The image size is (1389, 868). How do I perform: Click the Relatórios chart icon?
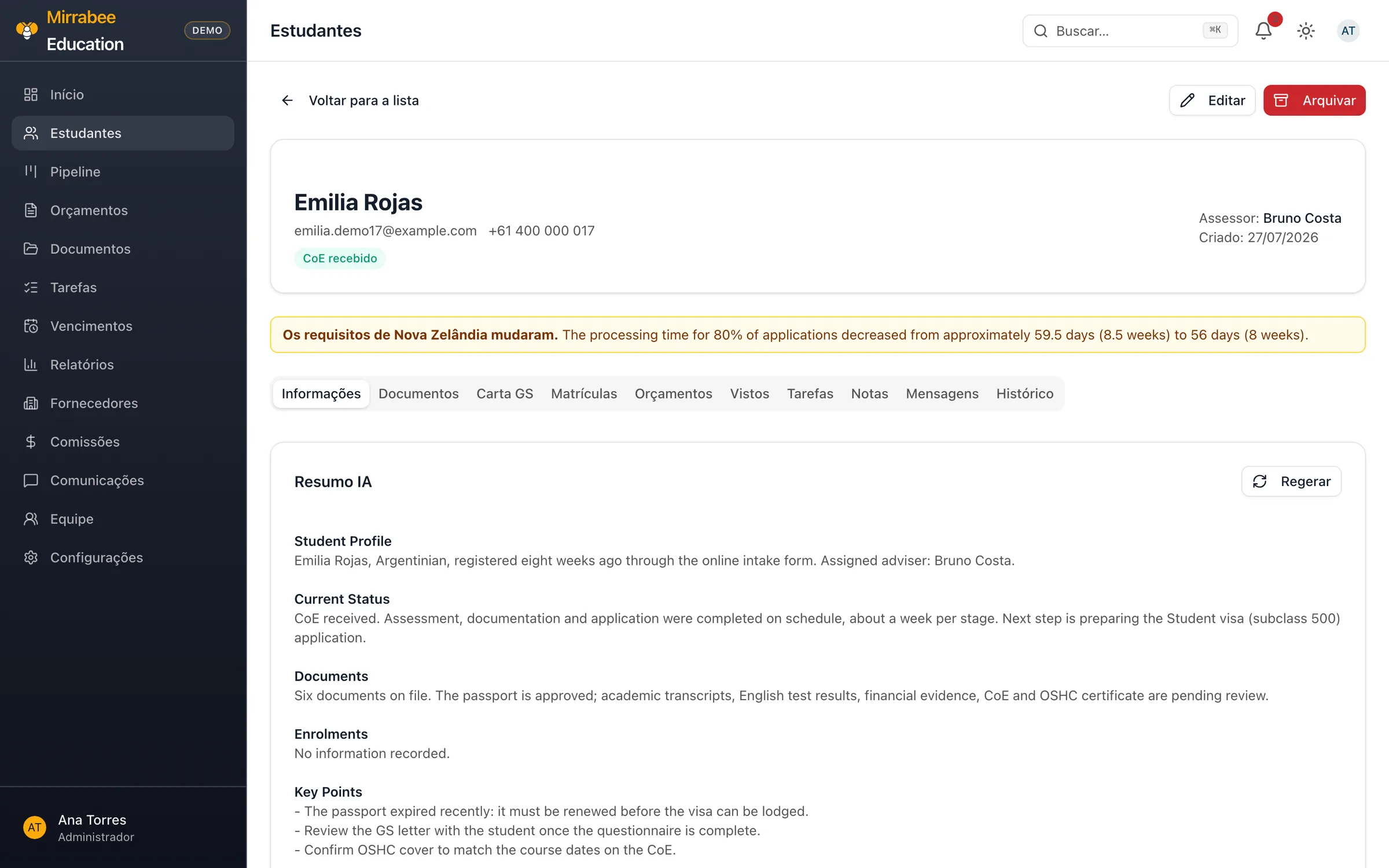31,365
